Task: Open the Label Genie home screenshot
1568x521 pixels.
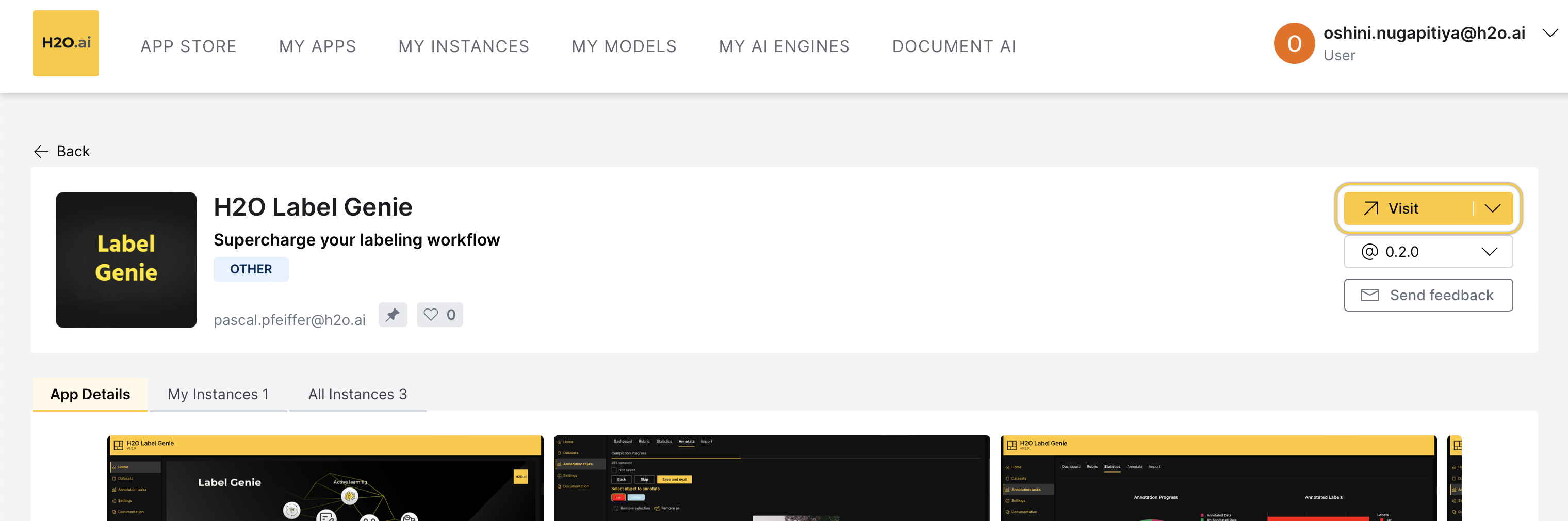Action: point(325,478)
